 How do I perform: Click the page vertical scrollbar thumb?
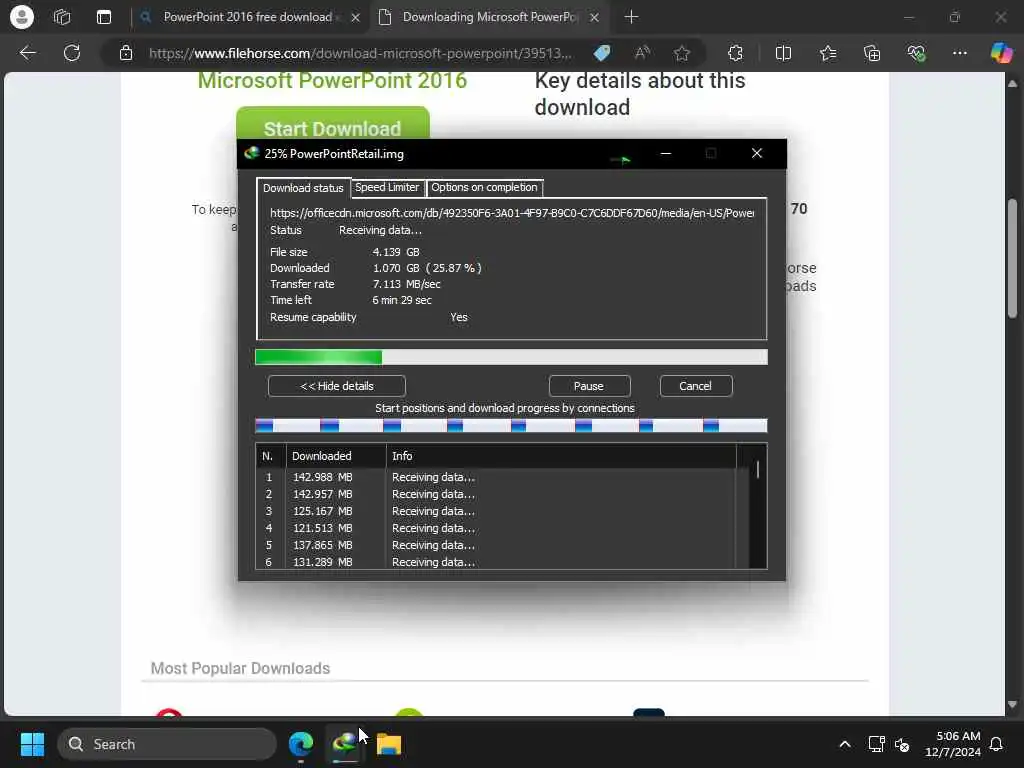pyautogui.click(x=1012, y=258)
